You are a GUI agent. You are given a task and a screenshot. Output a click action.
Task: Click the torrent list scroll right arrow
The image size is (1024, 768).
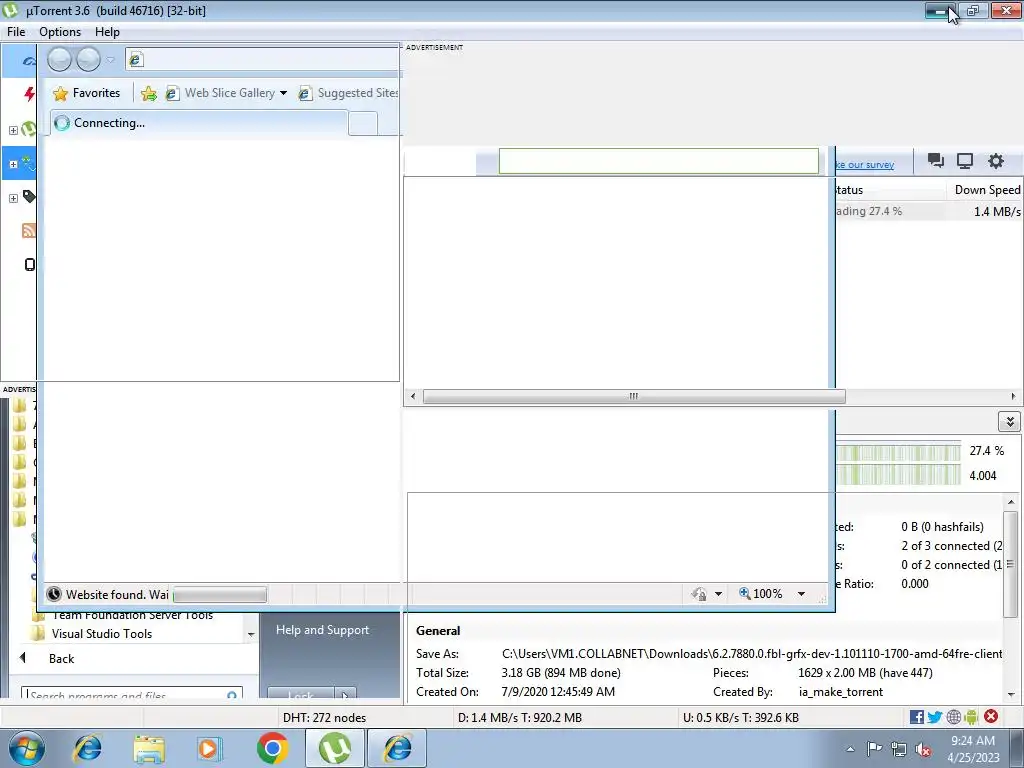pos(1013,396)
